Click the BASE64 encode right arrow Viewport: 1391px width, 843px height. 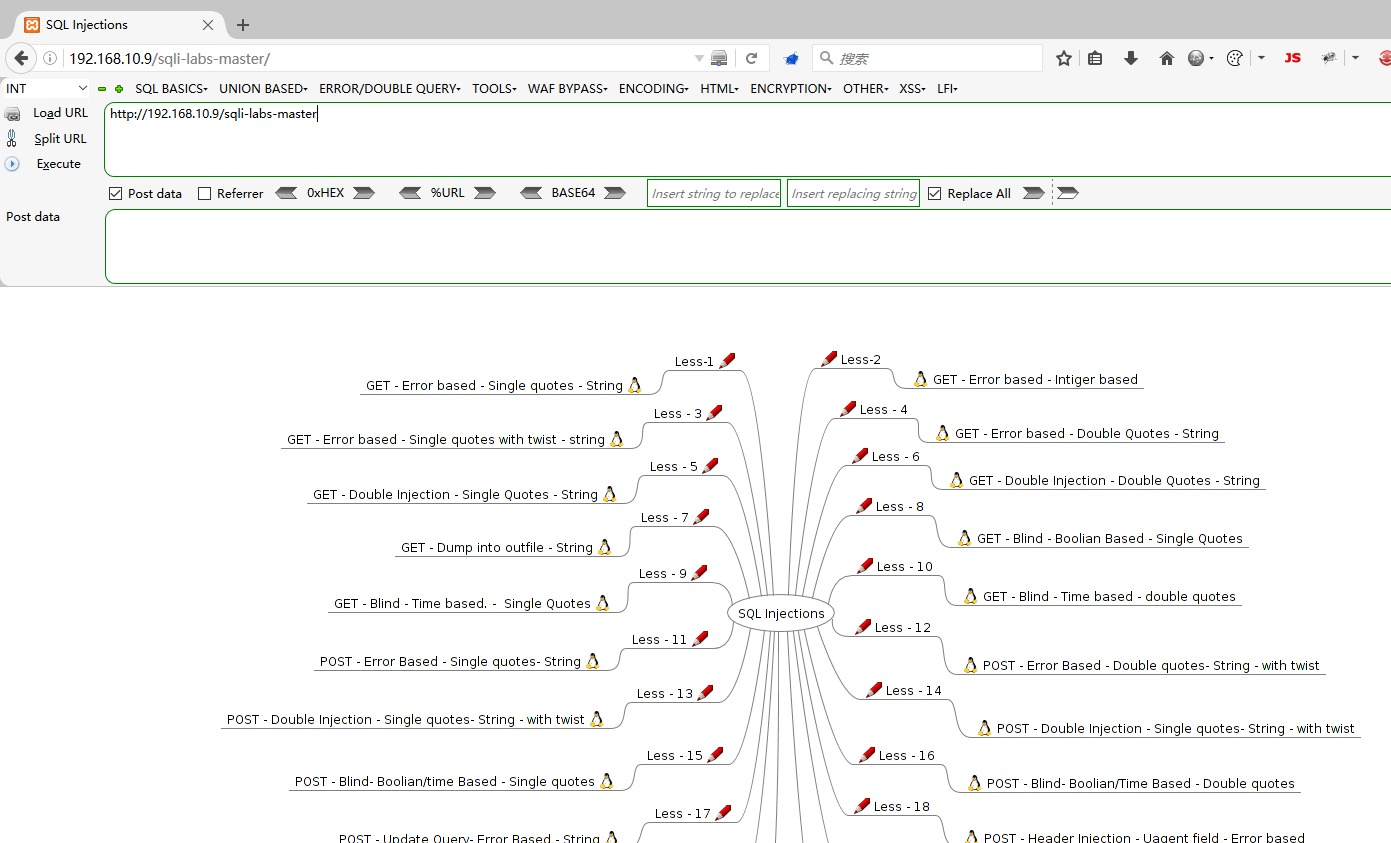click(615, 193)
